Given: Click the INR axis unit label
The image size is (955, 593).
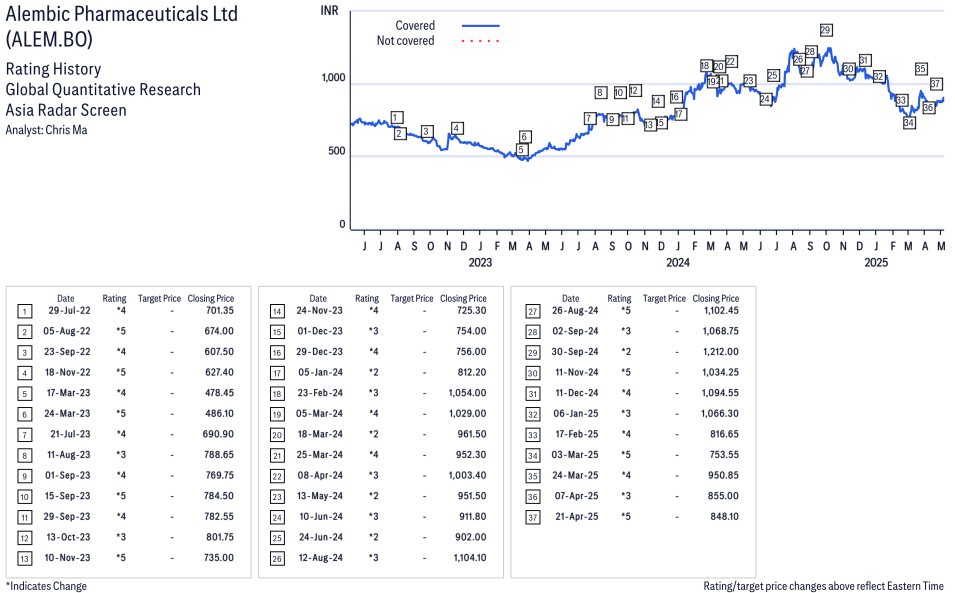Looking at the screenshot, I should tap(329, 10).
